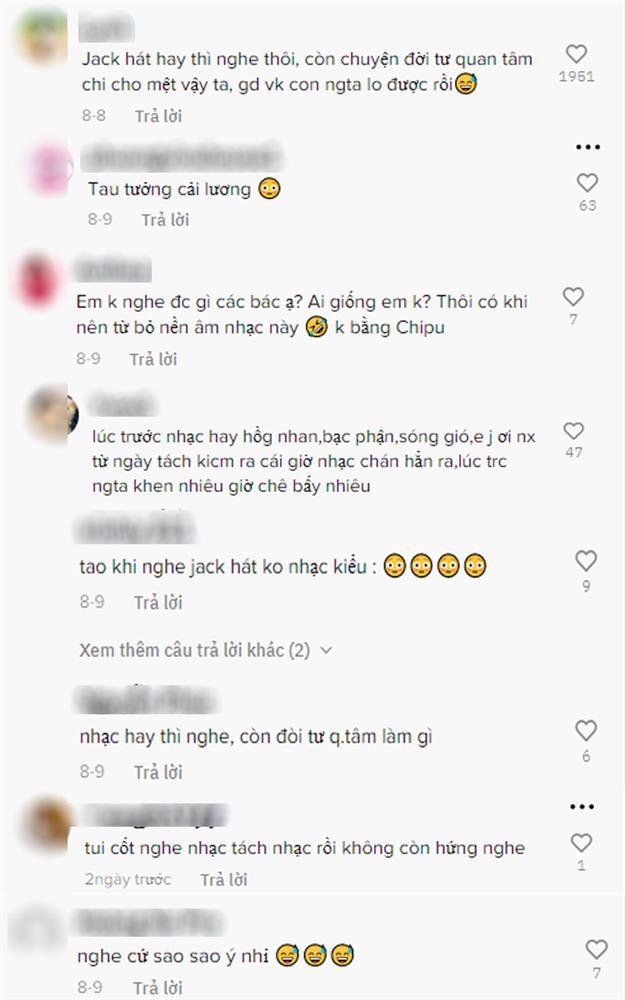Image resolution: width=625 pixels, height=1000 pixels.
Task: Reply to 'Tau tưởng cải lương' comment
Action: 165,220
